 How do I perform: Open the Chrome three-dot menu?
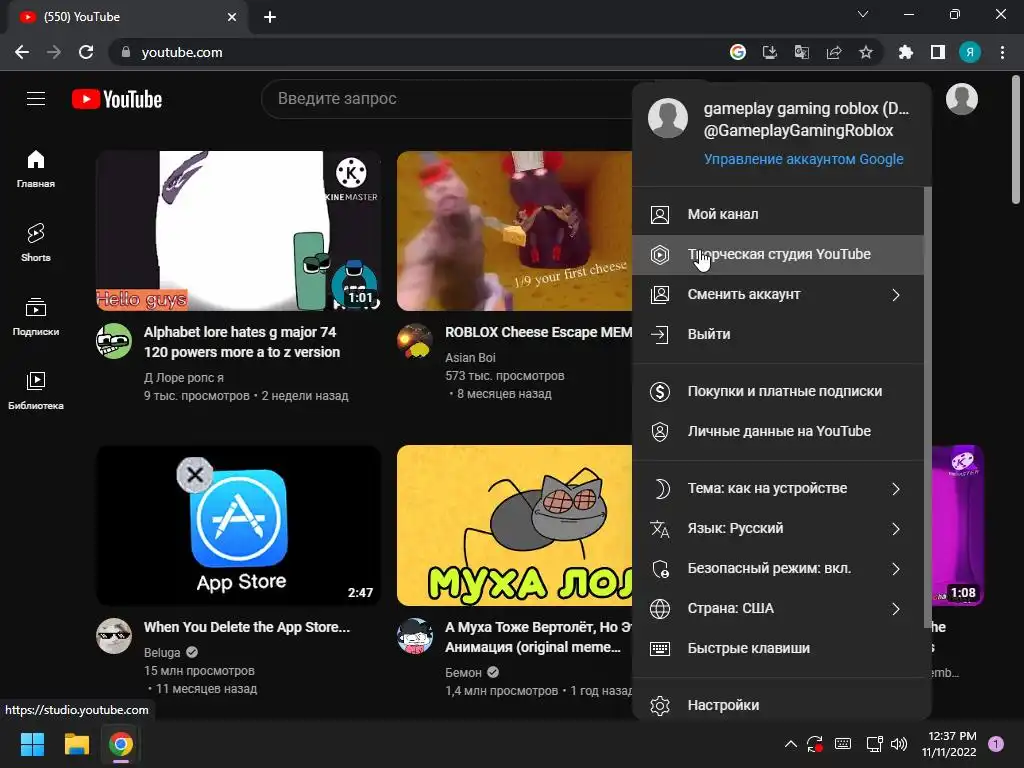click(1002, 52)
